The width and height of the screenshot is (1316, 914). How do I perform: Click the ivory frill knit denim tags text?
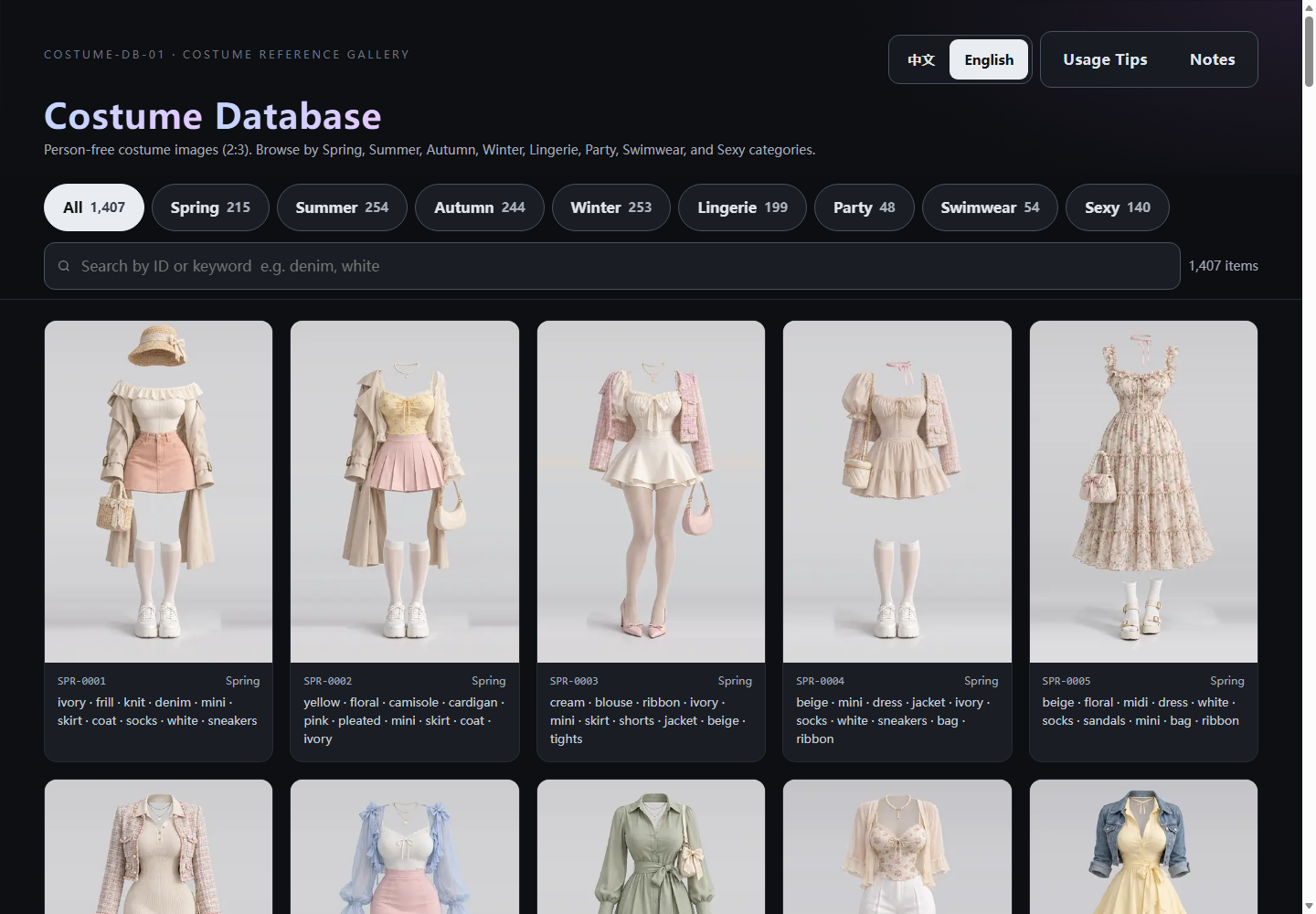pos(157,711)
